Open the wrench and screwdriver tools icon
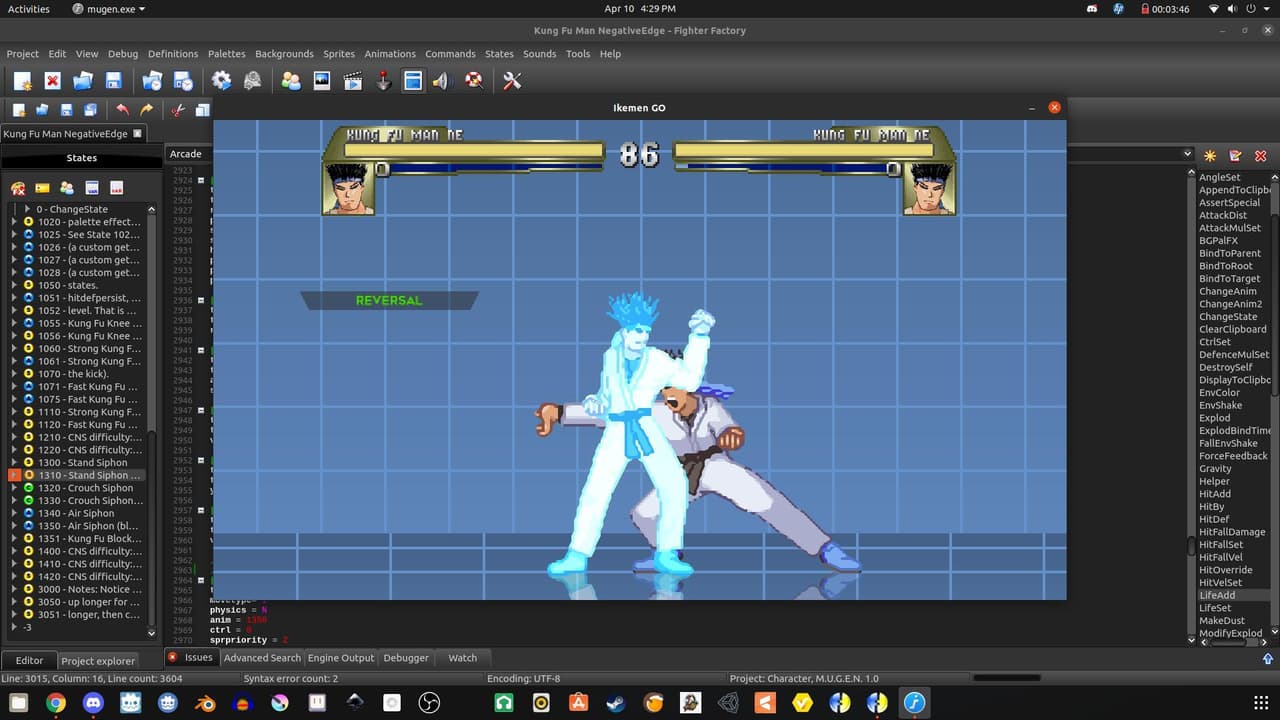 [x=512, y=81]
